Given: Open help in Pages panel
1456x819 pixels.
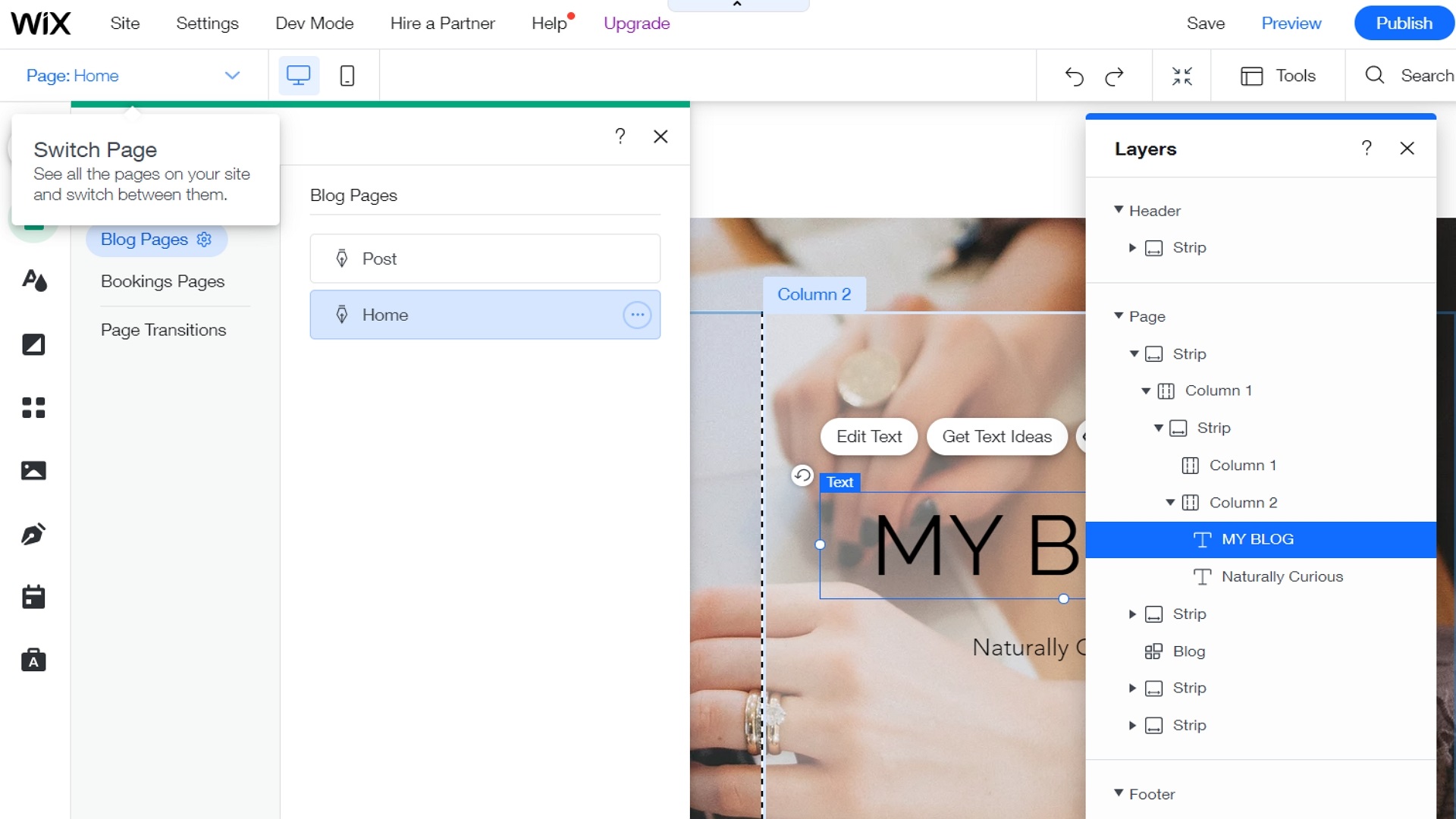Looking at the screenshot, I should coord(620,136).
